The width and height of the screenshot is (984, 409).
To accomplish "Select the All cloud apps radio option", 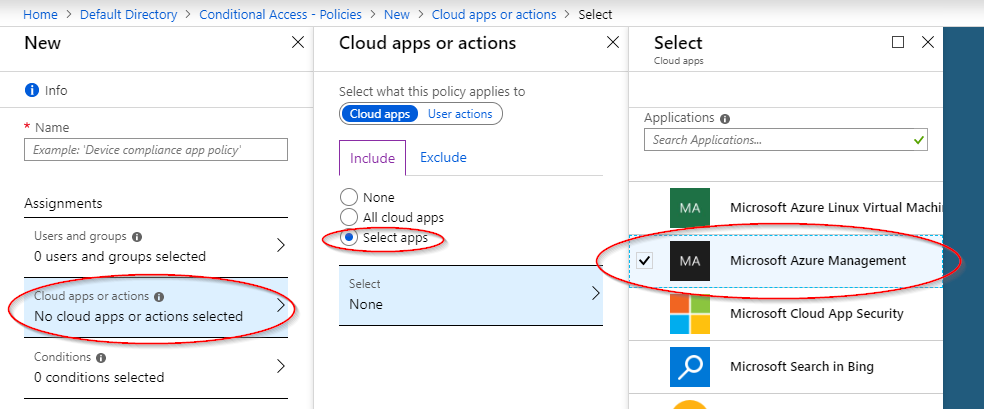I will (x=349, y=218).
